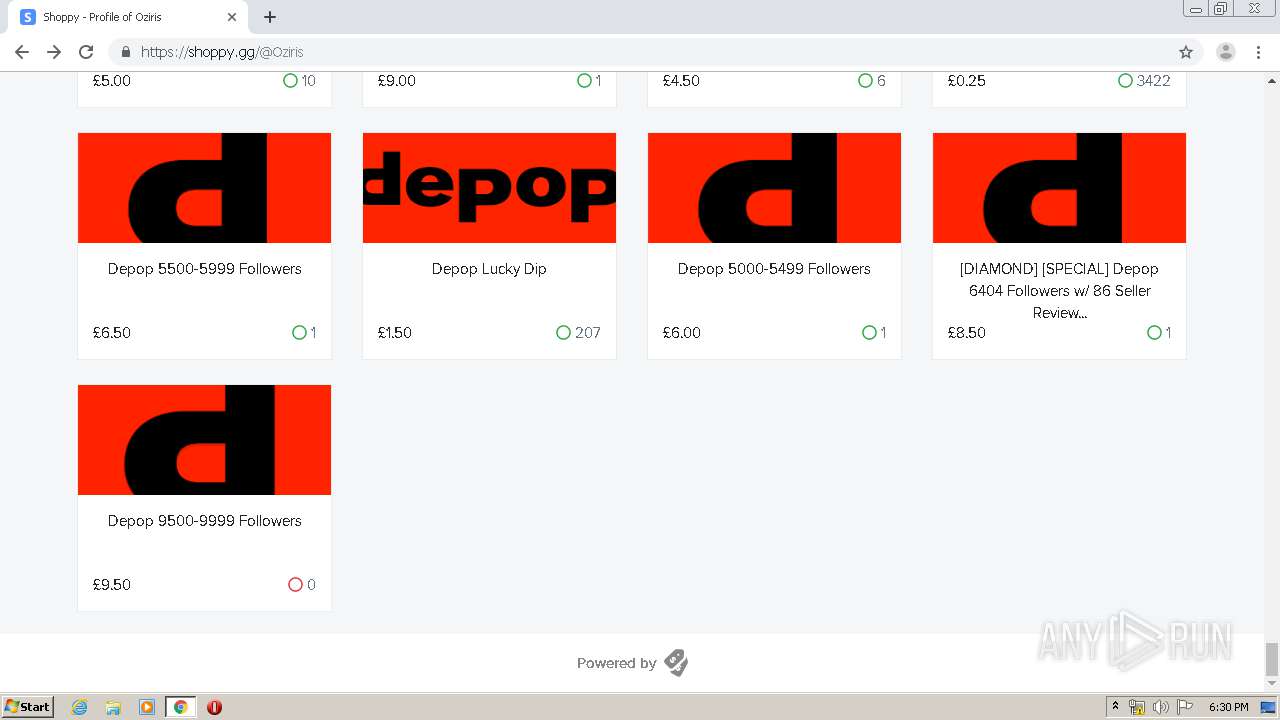Open the volume control in the tray
The image size is (1280, 720).
[1161, 707]
